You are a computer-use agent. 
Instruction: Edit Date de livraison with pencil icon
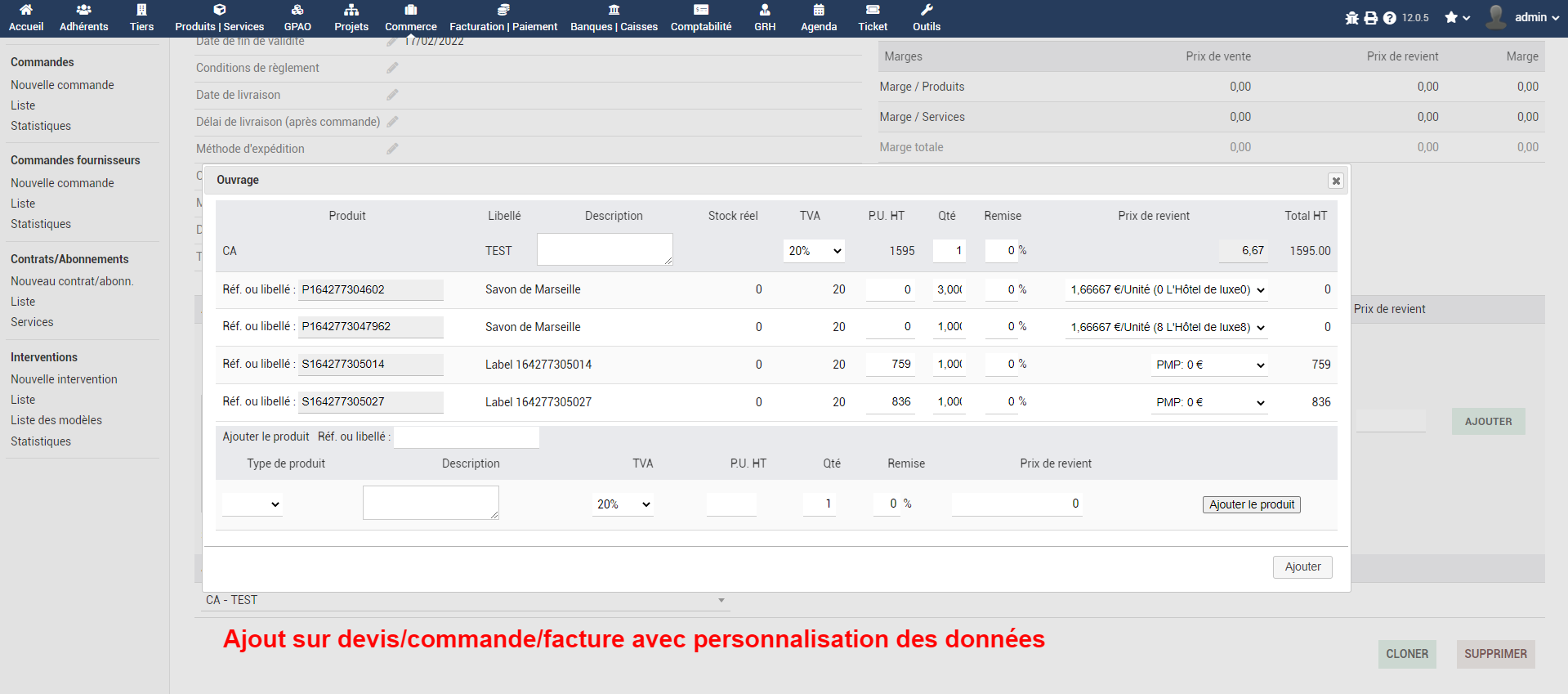(x=392, y=95)
